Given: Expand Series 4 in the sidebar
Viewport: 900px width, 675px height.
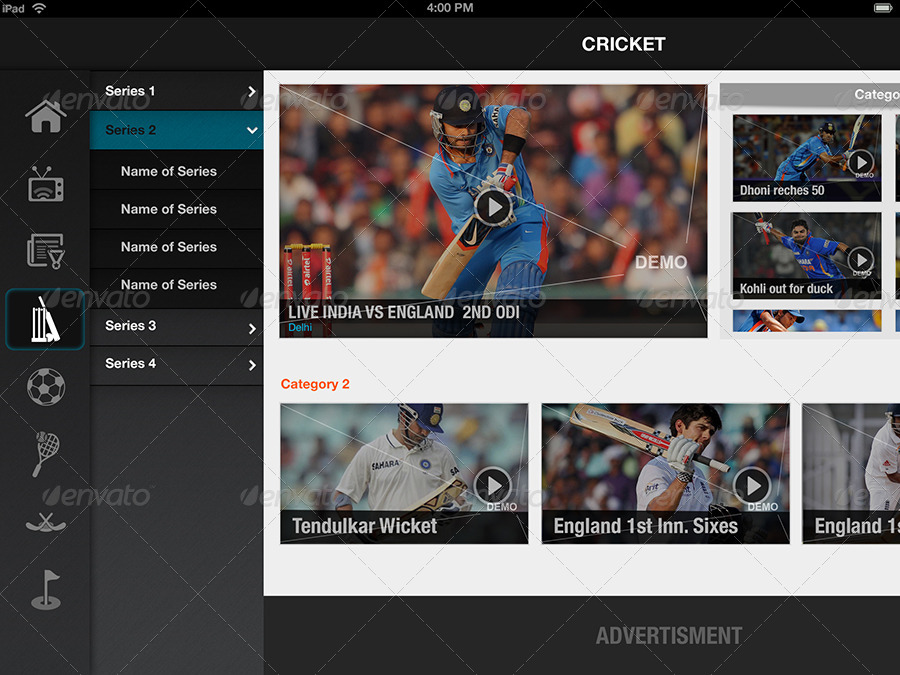Looking at the screenshot, I should tap(176, 364).
